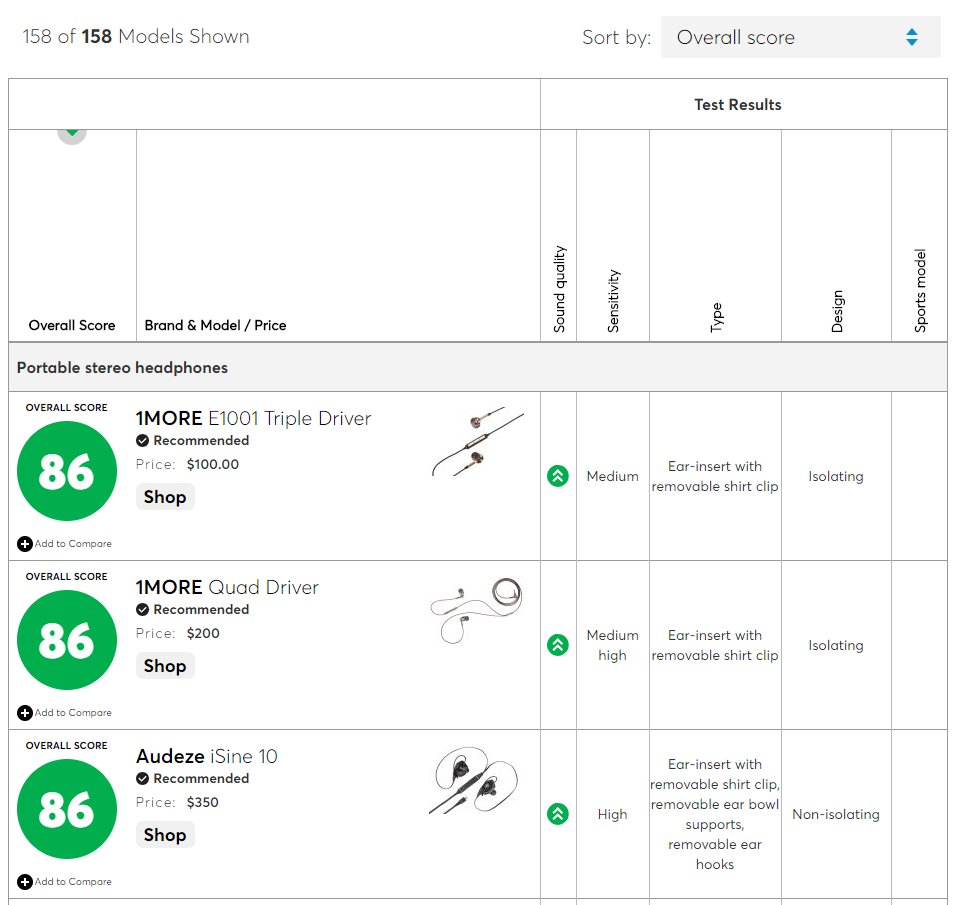The width and height of the screenshot is (956, 905).
Task: Click the 86 score circle for Quad Driver
Action: 67,640
